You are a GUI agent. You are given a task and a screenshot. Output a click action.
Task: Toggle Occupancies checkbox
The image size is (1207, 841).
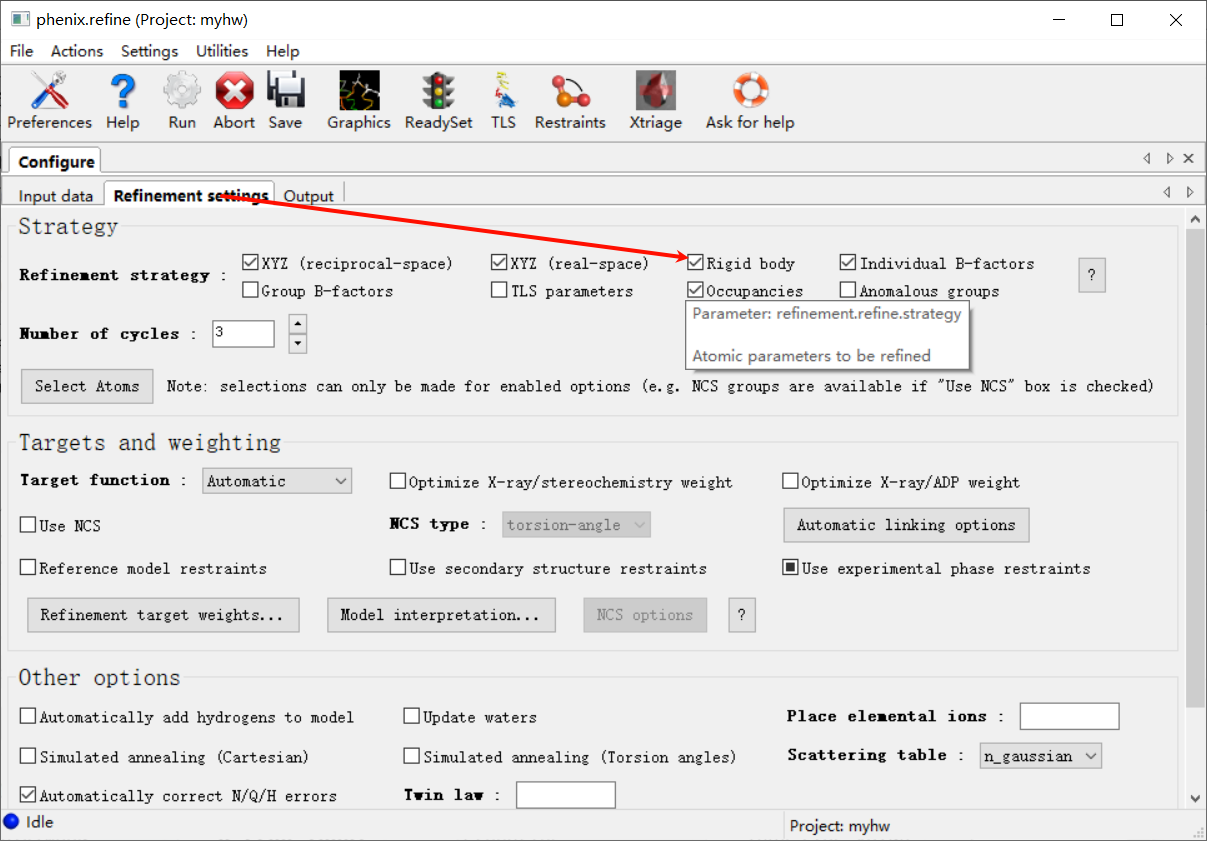(696, 291)
